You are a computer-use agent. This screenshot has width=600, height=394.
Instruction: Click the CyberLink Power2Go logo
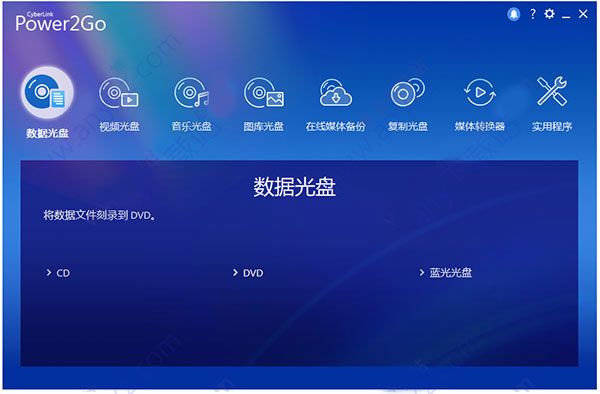60,22
